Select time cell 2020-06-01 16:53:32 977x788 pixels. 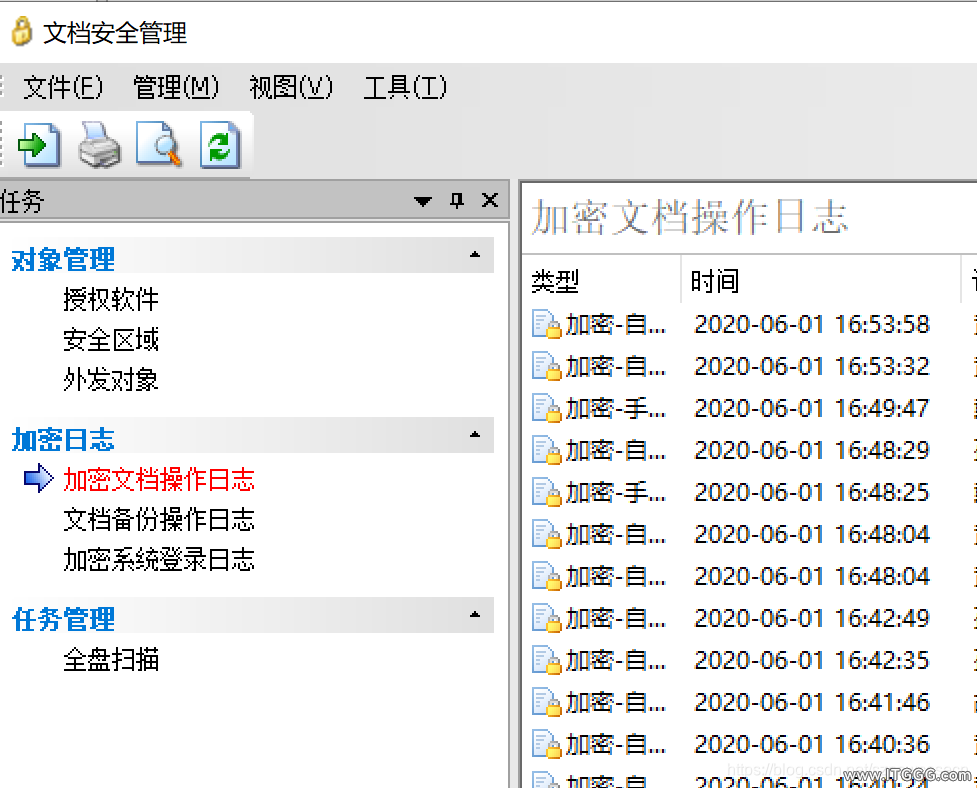click(x=812, y=366)
